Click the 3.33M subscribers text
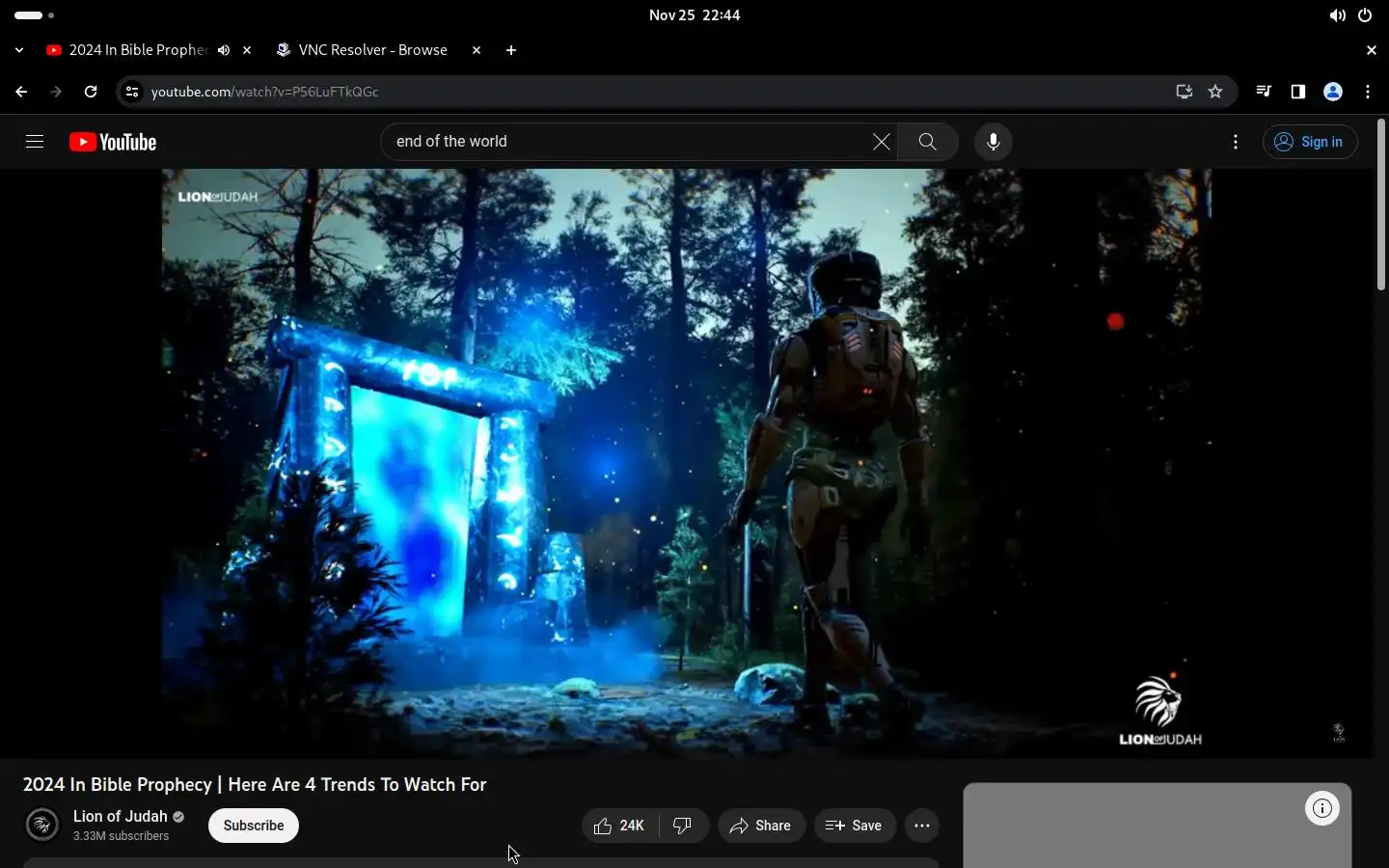 [121, 836]
